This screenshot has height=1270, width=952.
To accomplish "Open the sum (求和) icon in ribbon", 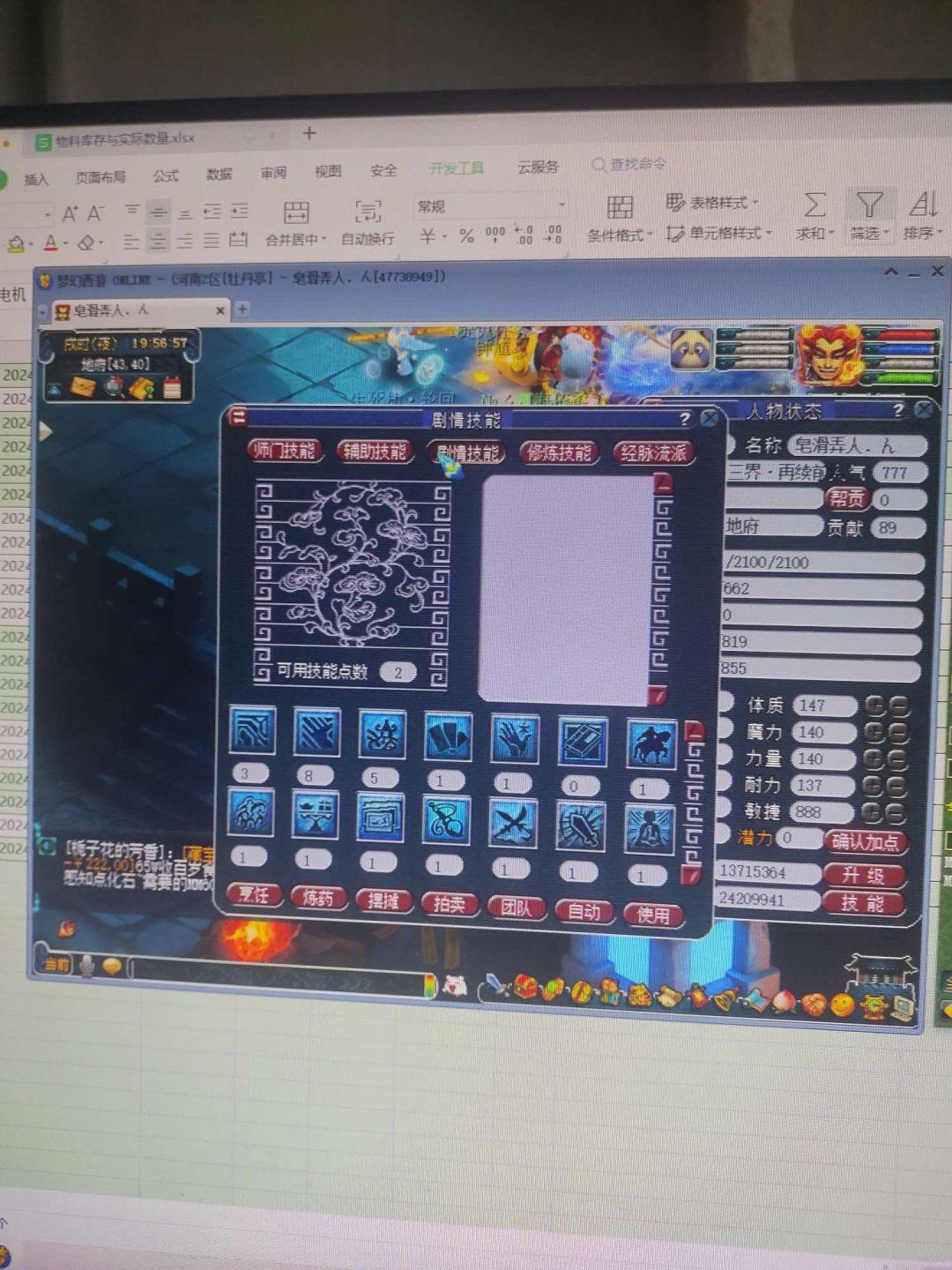I will 814,205.
